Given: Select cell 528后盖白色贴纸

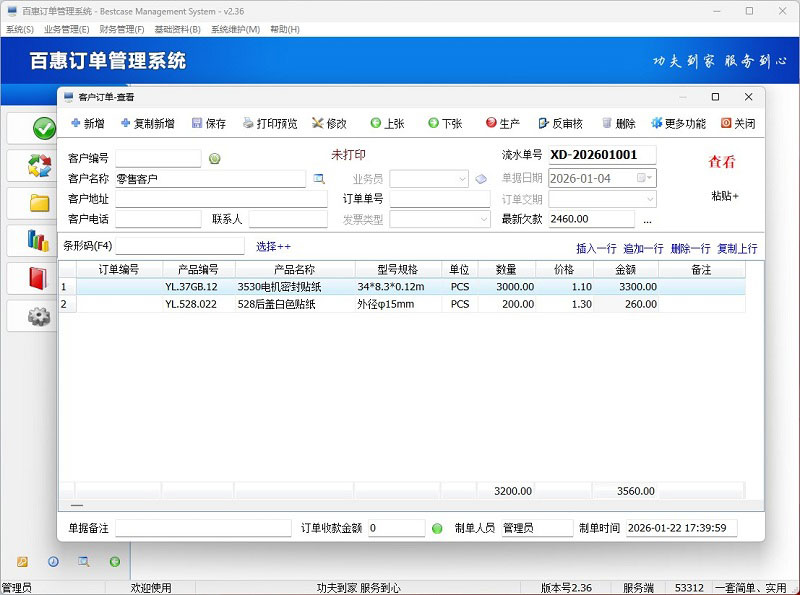Looking at the screenshot, I should click(295, 305).
